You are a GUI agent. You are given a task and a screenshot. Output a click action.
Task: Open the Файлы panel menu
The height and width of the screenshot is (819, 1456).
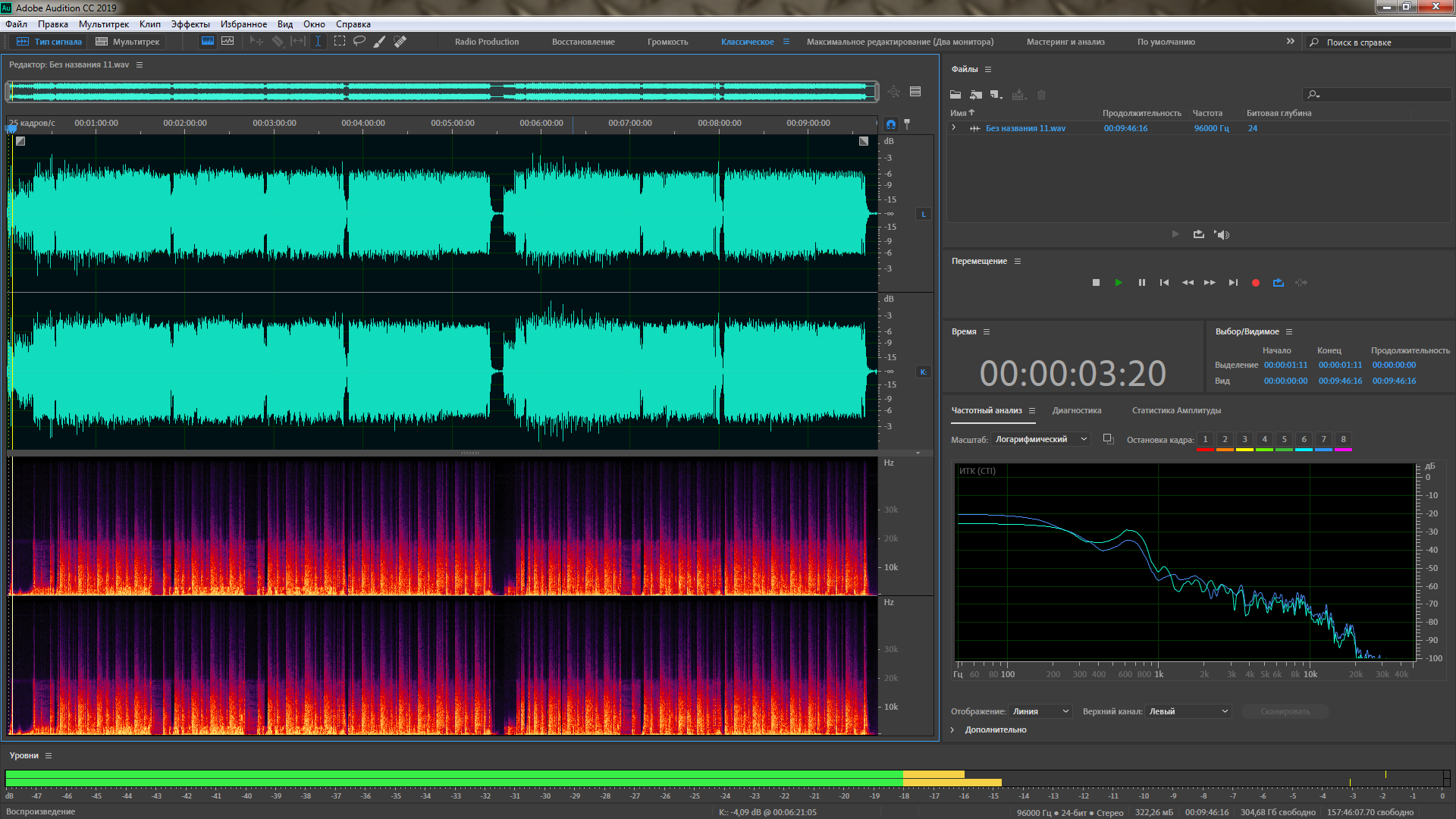pos(988,69)
